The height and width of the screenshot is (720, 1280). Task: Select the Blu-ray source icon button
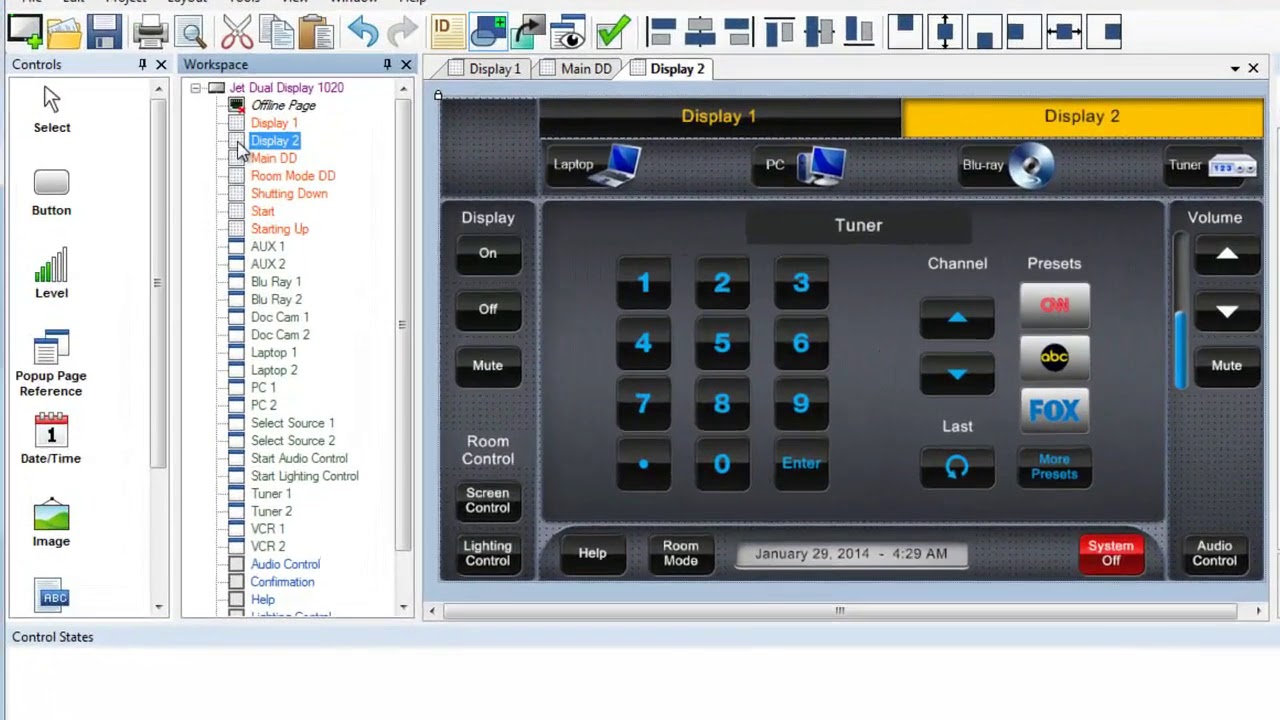click(x=1007, y=165)
